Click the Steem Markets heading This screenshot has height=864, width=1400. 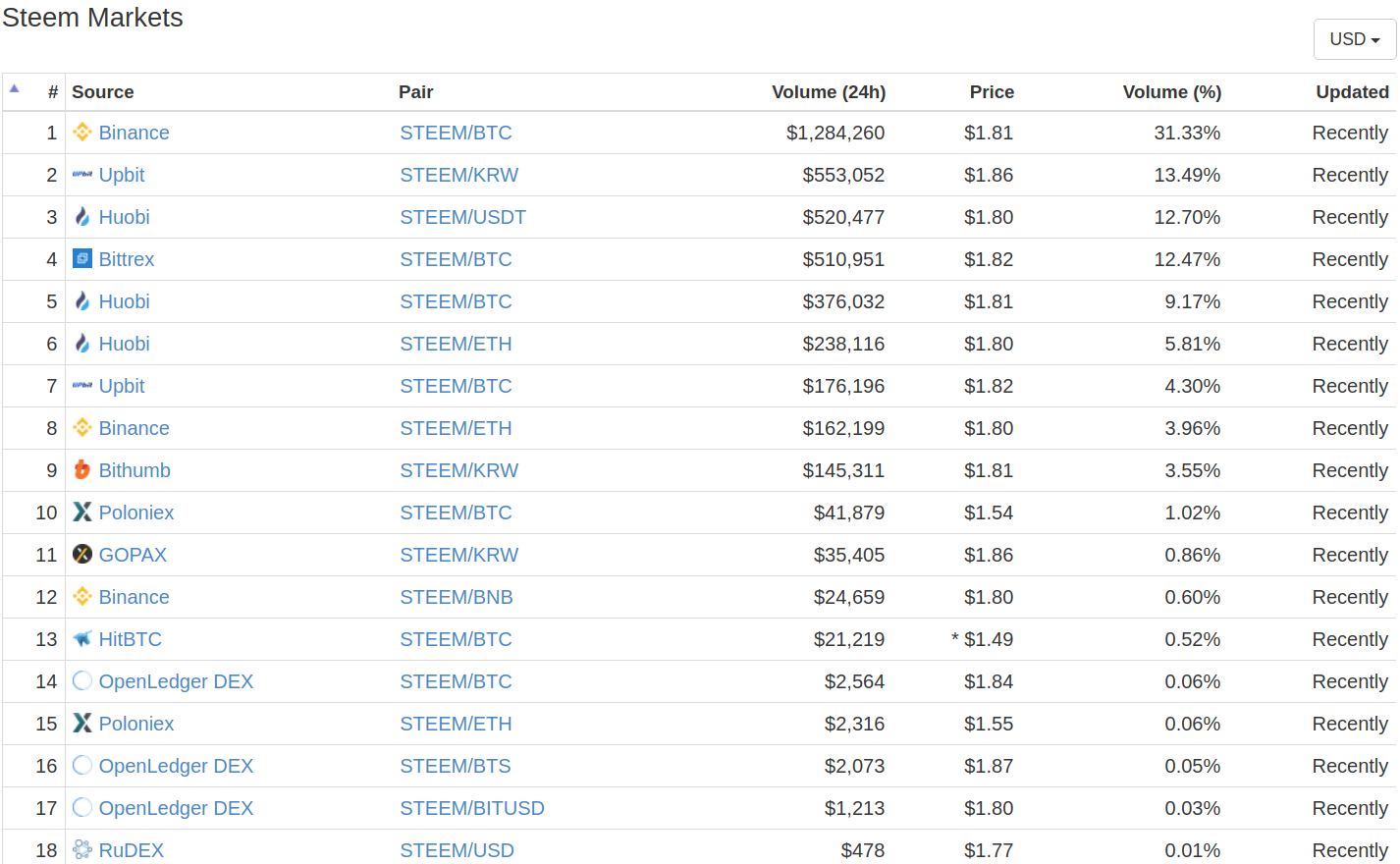pyautogui.click(x=92, y=18)
